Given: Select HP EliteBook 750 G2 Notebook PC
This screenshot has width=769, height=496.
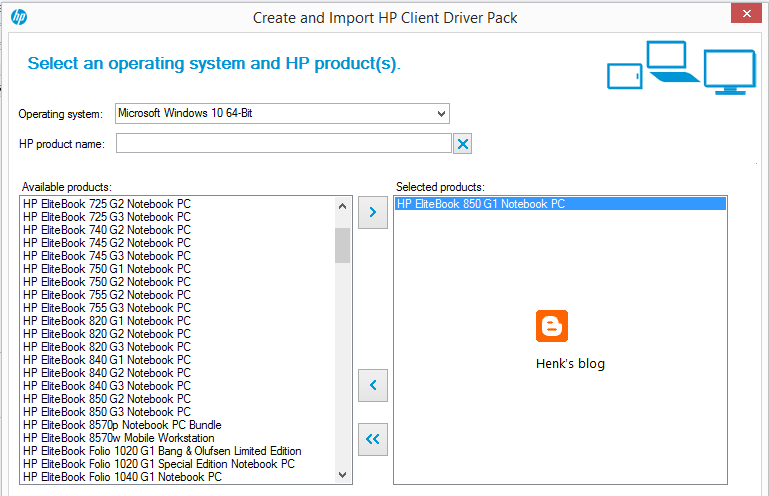Looking at the screenshot, I should pyautogui.click(x=107, y=282).
